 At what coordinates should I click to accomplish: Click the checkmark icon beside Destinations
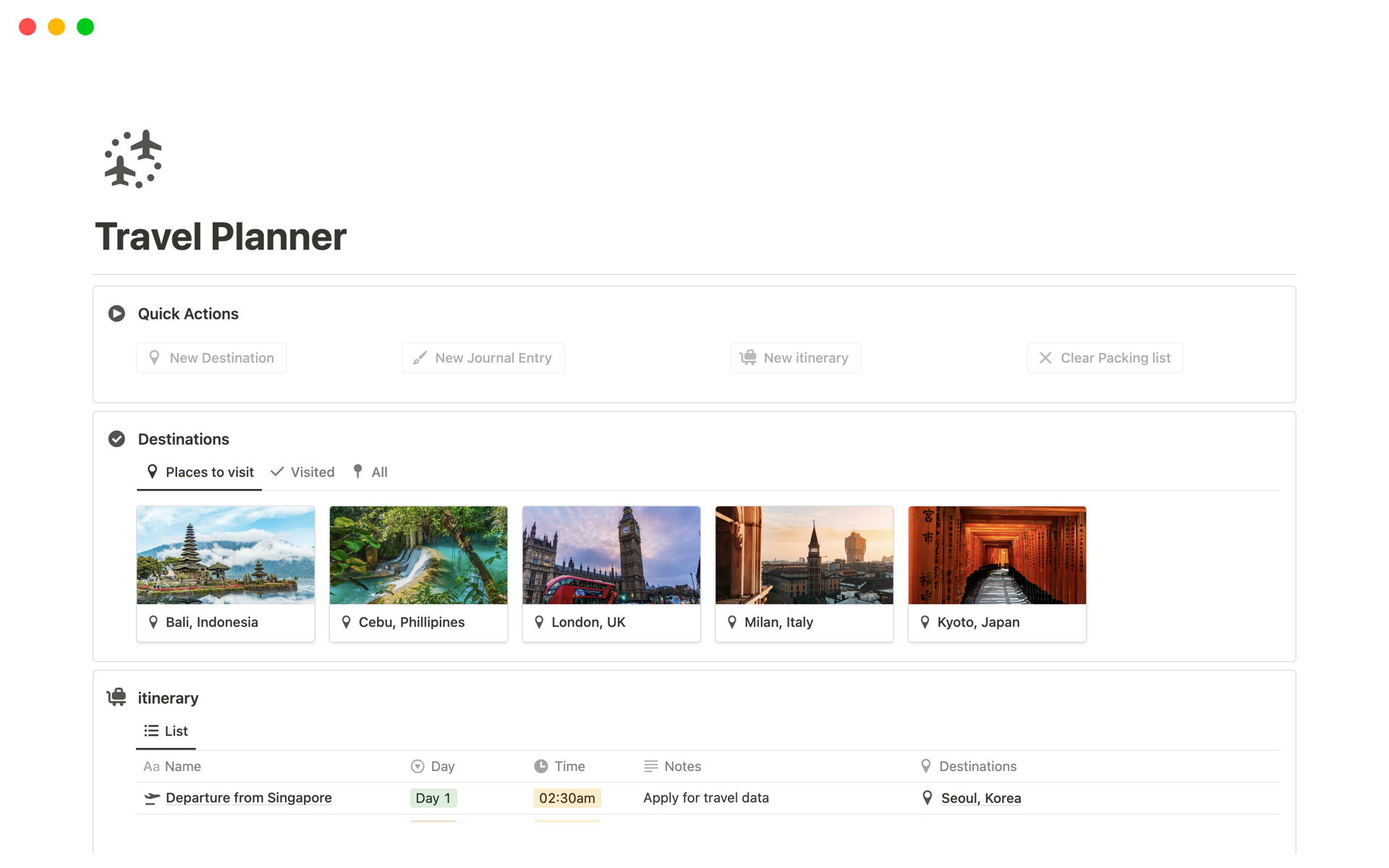(x=116, y=438)
